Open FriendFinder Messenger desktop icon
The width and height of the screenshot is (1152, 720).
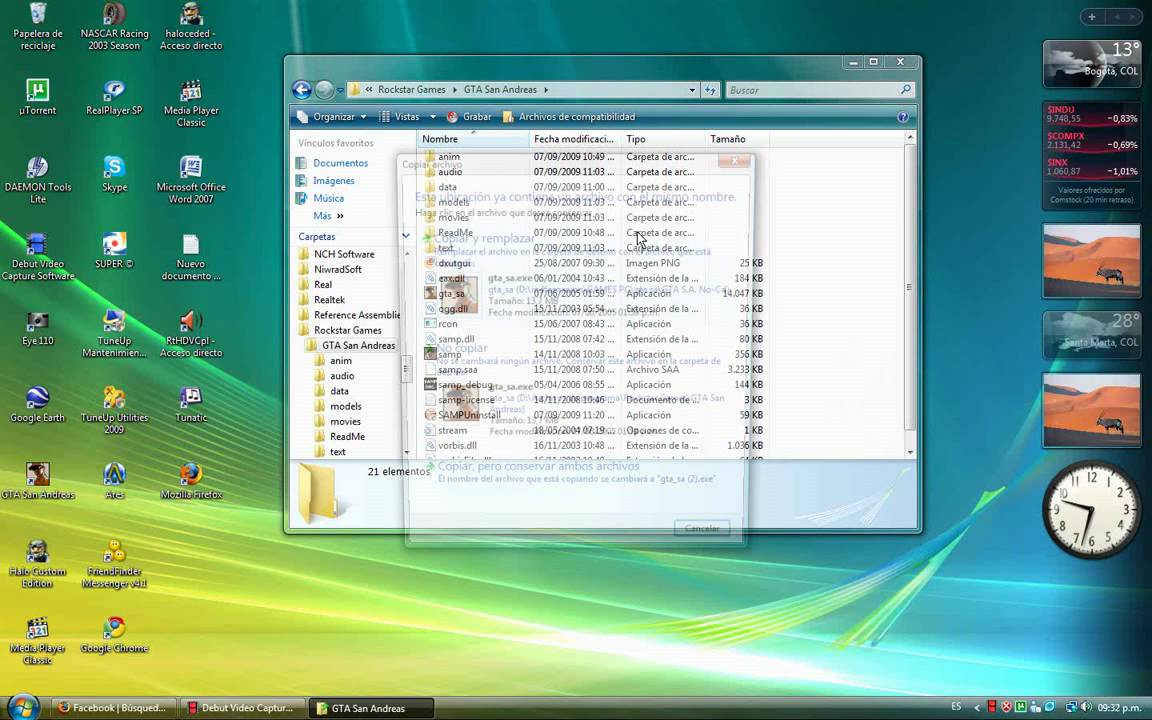[x=114, y=564]
